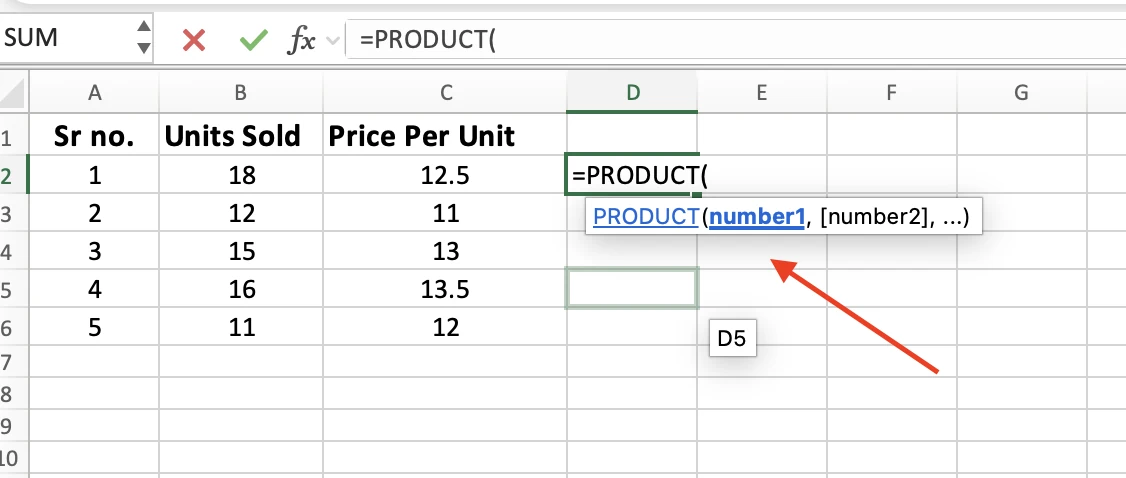Select row 2 header
This screenshot has width=1126, height=478.
coord(14,174)
